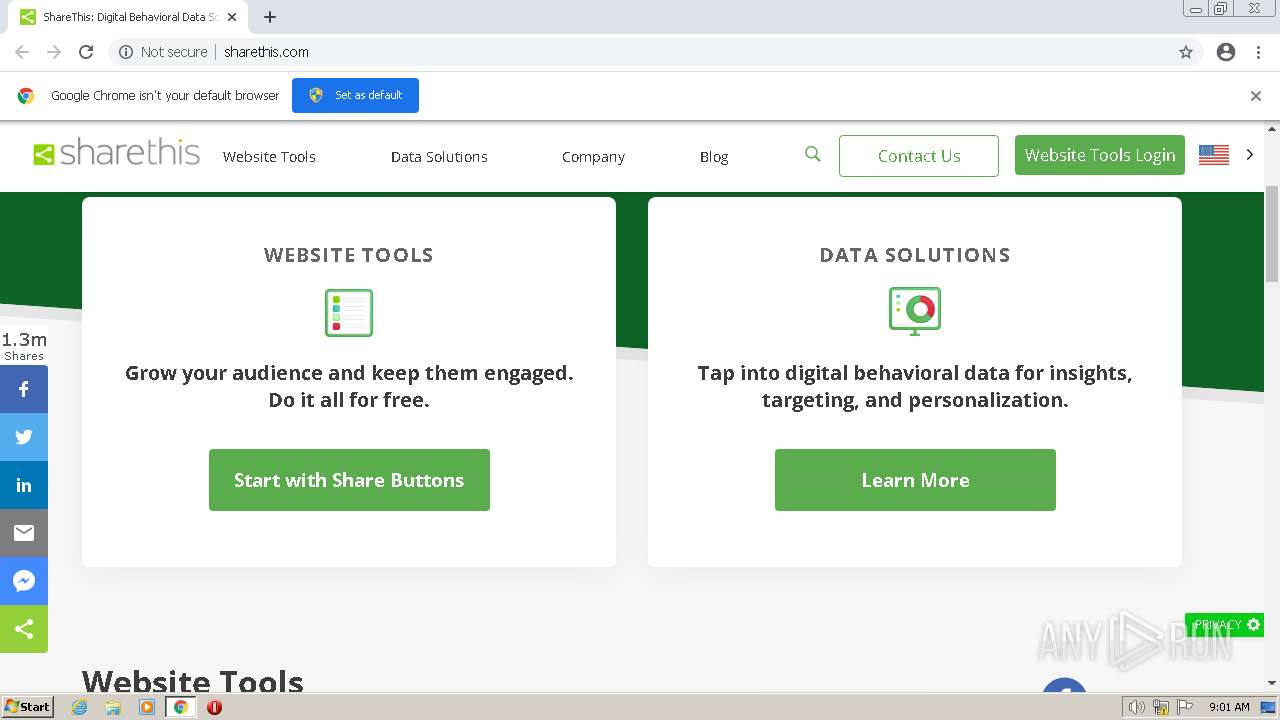The width and height of the screenshot is (1280, 720).
Task: Click the ShareThis logo
Action: coord(116,153)
